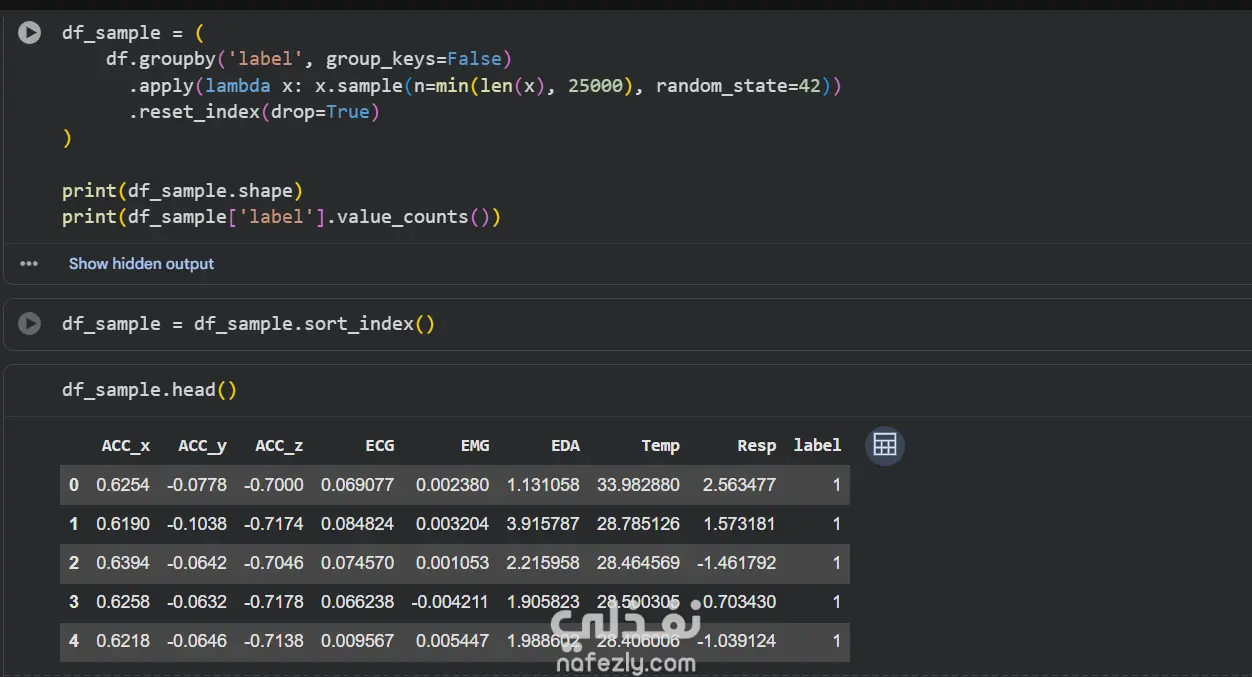The image size is (1252, 677).
Task: Click Resp value -1.461792
Action: [737, 563]
